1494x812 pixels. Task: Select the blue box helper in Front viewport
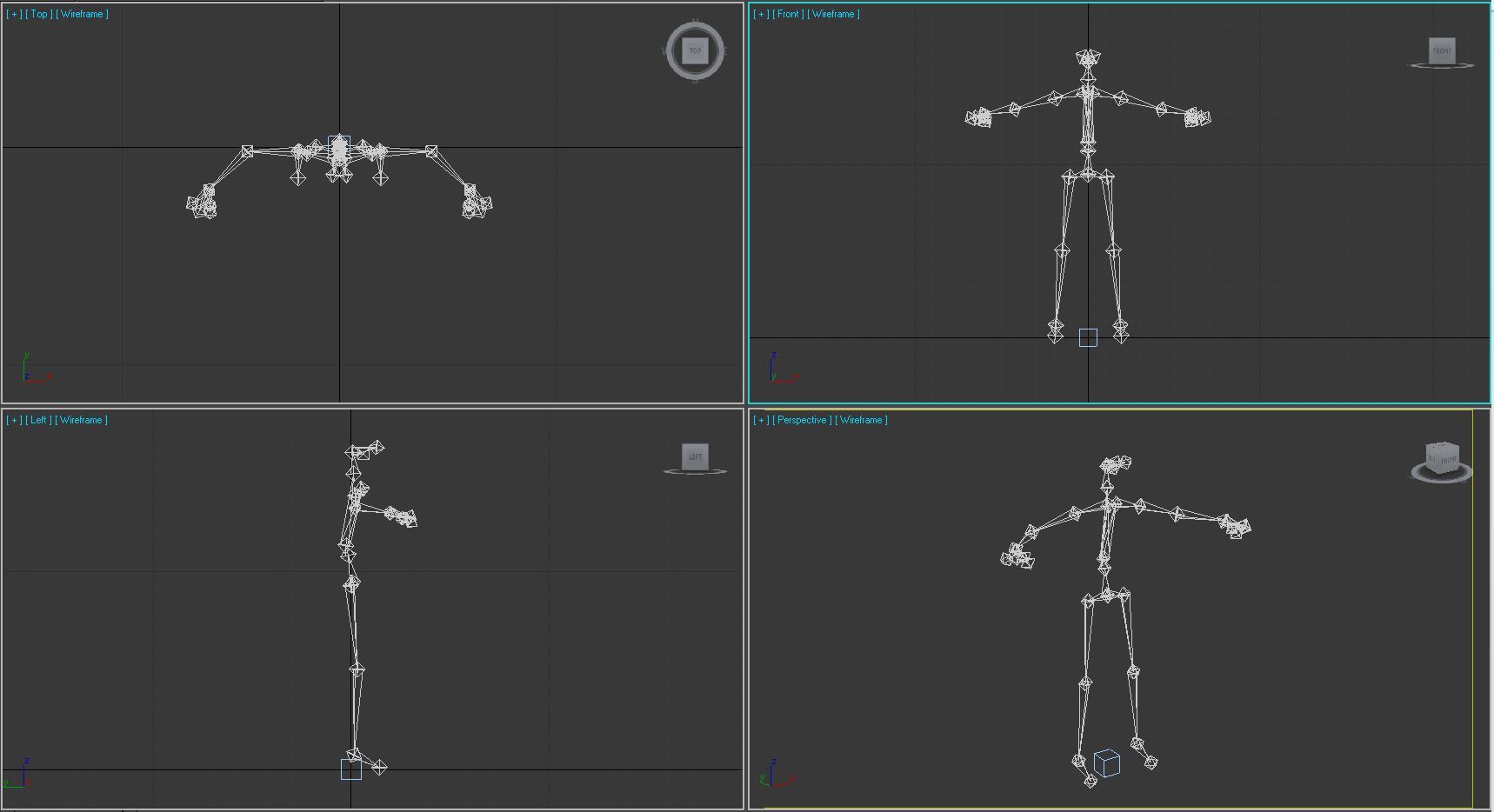pos(1088,337)
